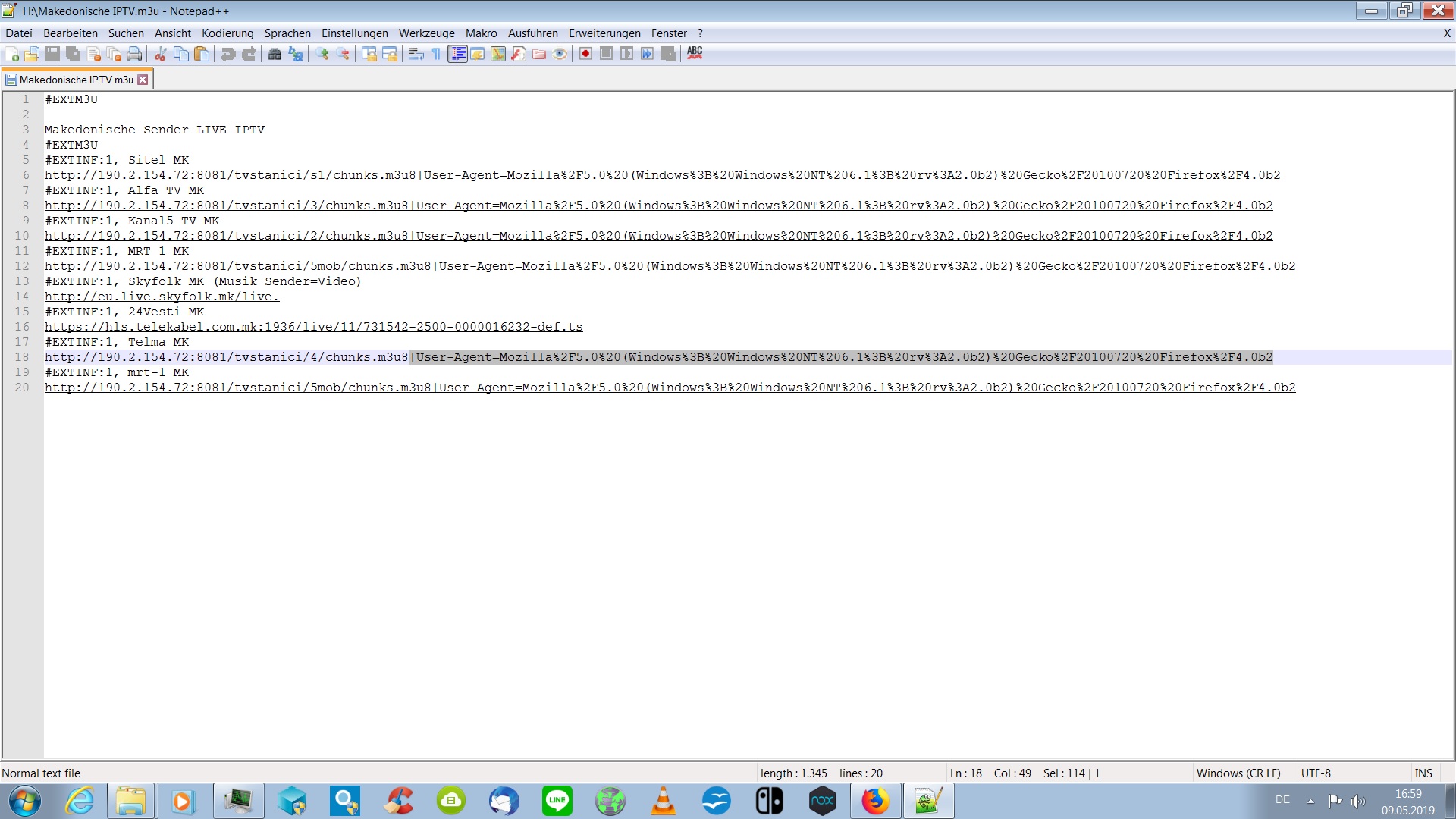Open the Datei menu
Image resolution: width=1456 pixels, height=819 pixels.
pos(19,33)
